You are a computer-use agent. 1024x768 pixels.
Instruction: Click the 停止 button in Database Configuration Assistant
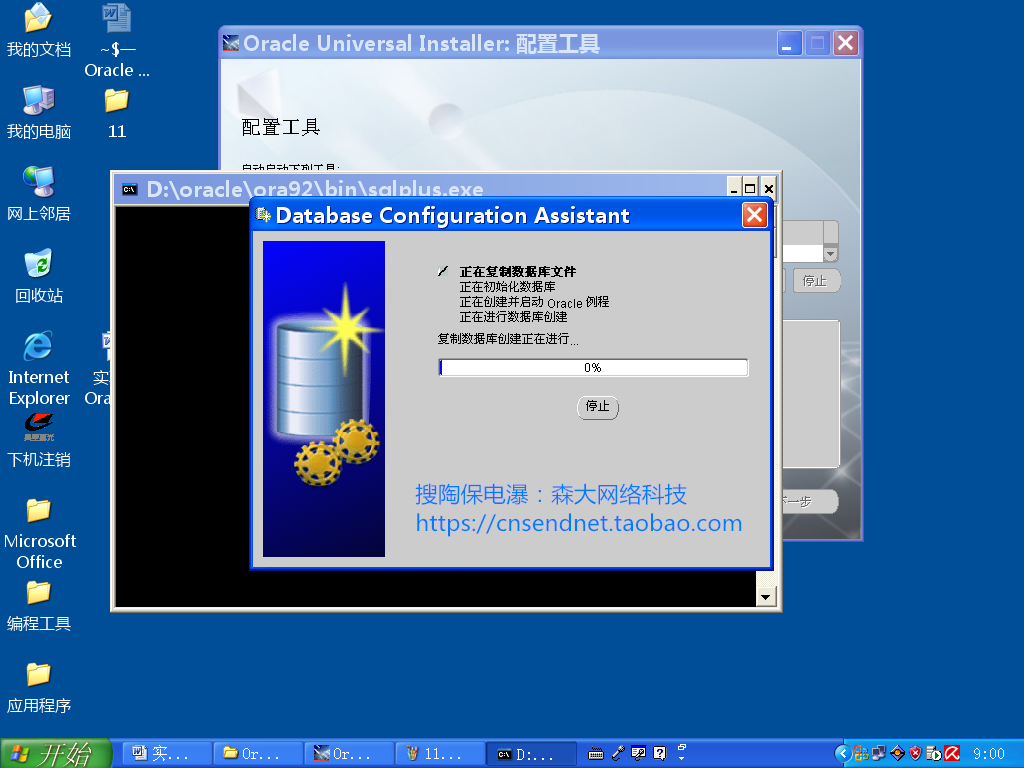click(x=597, y=407)
